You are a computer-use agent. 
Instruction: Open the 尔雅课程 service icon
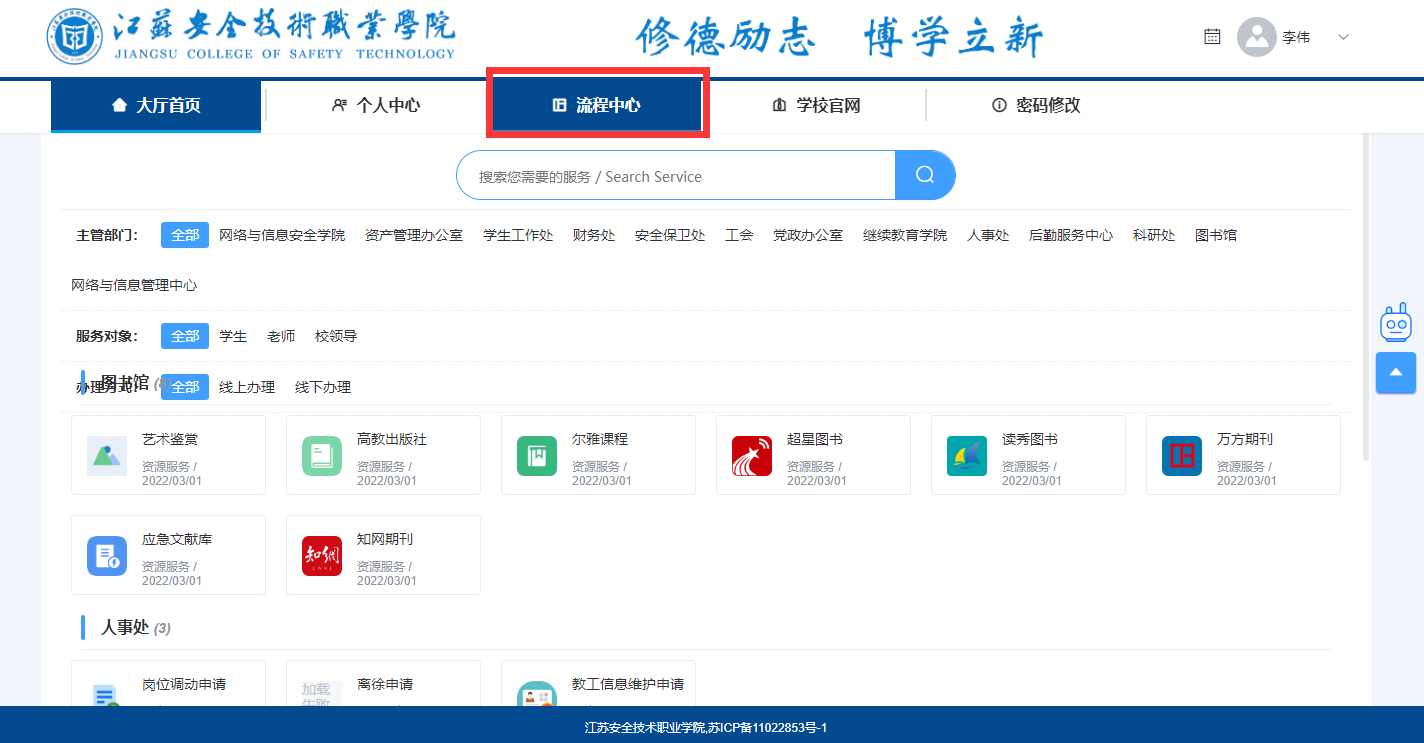pos(536,456)
